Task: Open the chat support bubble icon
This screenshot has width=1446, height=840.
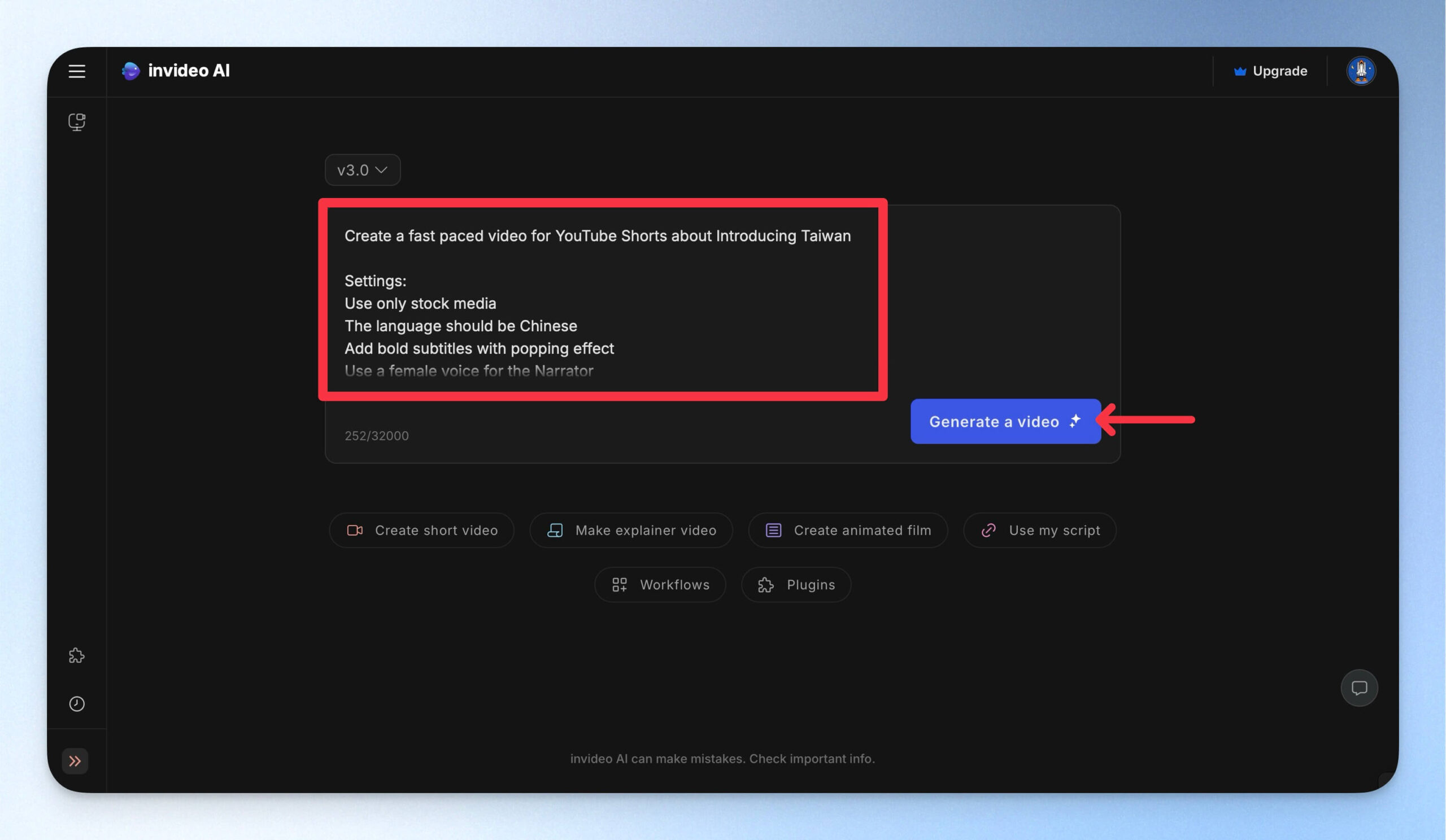Action: [1359, 688]
